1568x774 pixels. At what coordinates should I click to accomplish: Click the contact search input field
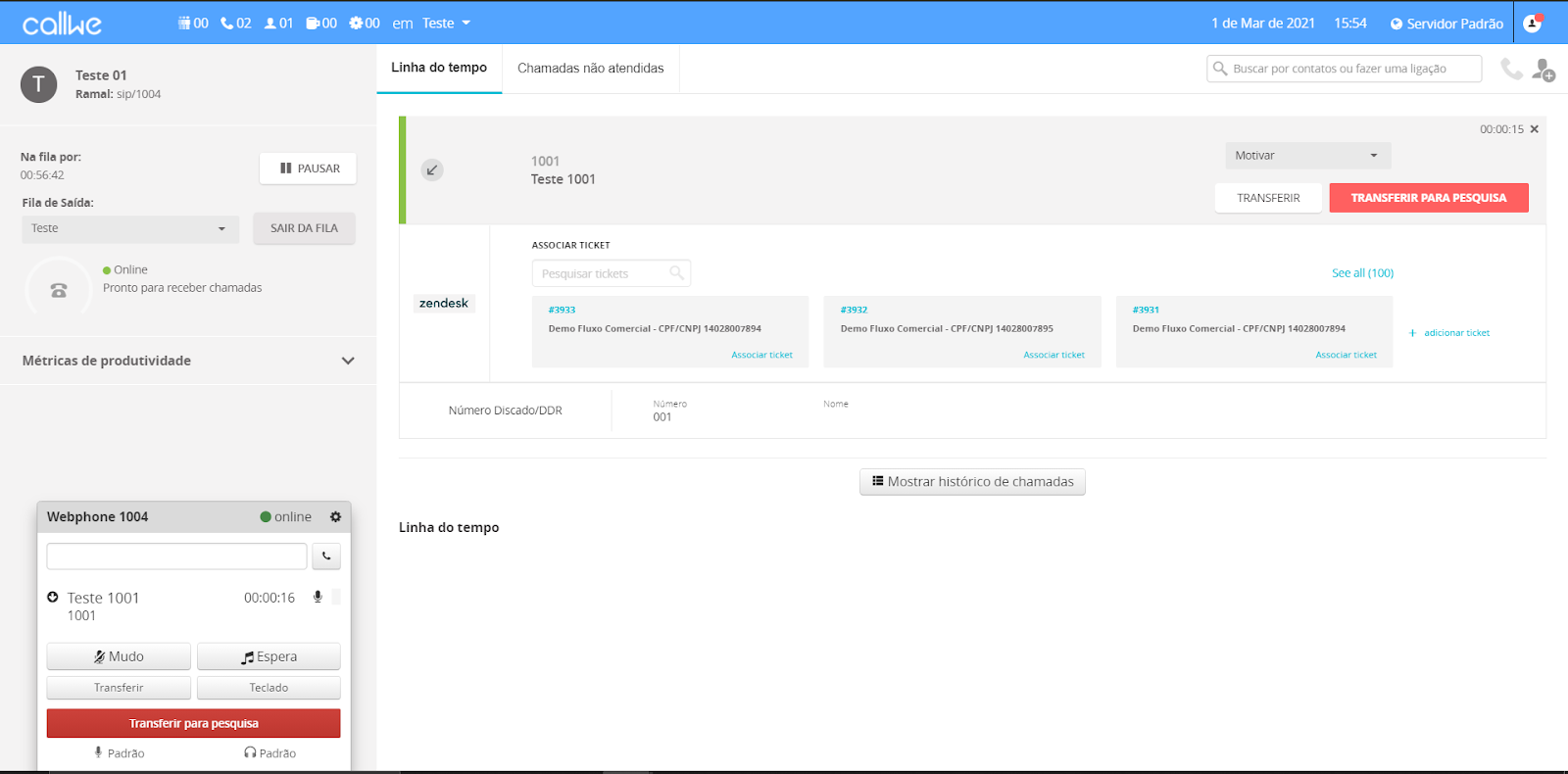click(x=1350, y=69)
